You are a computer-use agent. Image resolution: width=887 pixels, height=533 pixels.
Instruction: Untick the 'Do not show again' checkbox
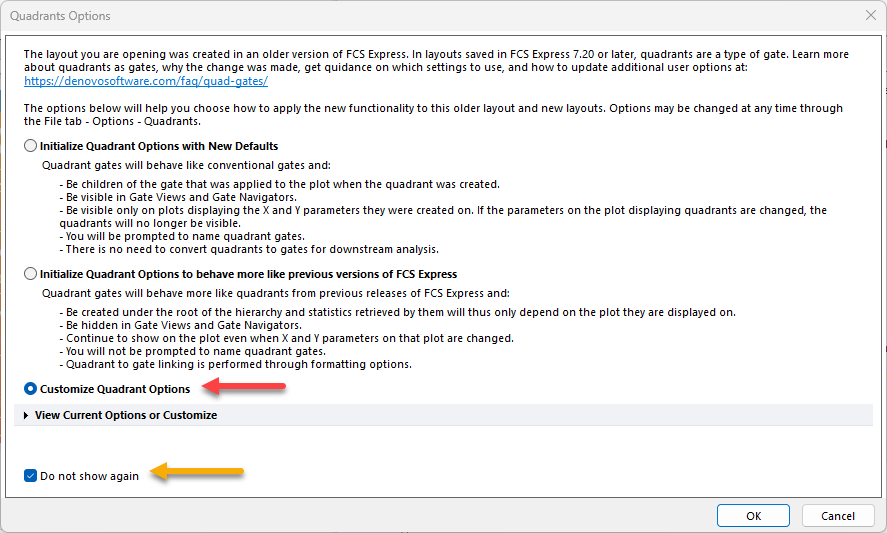(x=31, y=476)
